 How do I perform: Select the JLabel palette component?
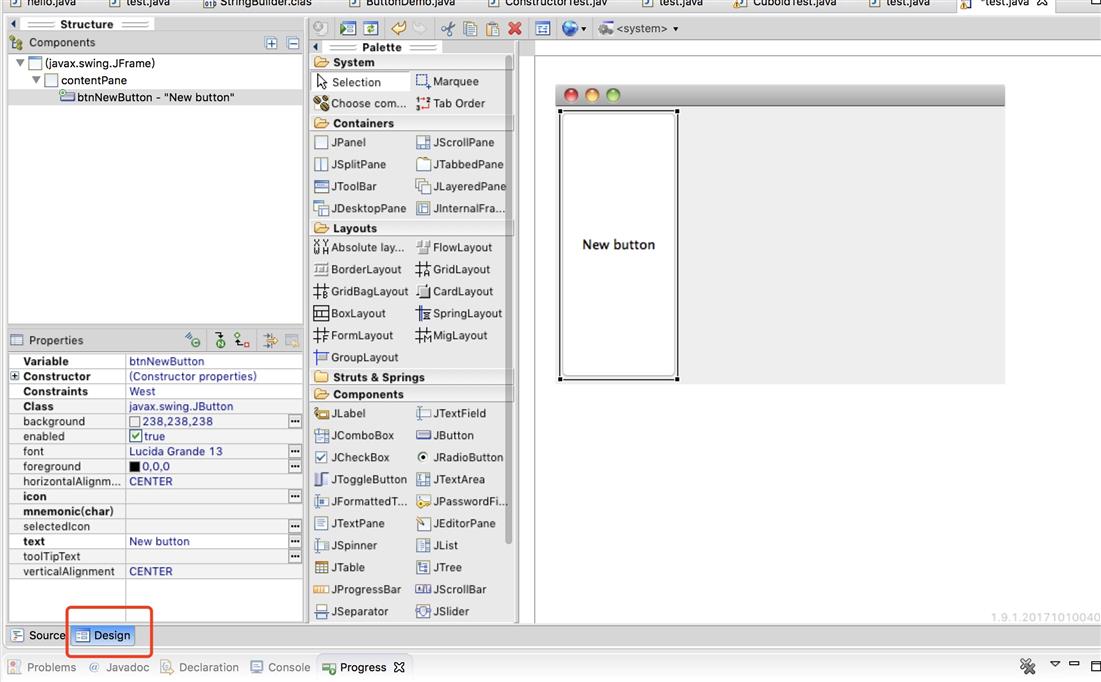coord(341,414)
